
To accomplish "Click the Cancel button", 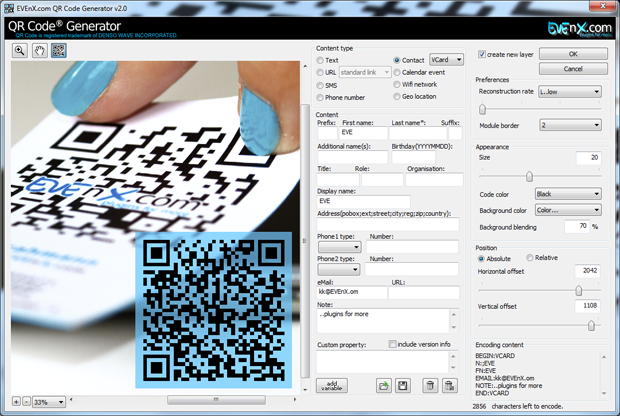I will [573, 68].
